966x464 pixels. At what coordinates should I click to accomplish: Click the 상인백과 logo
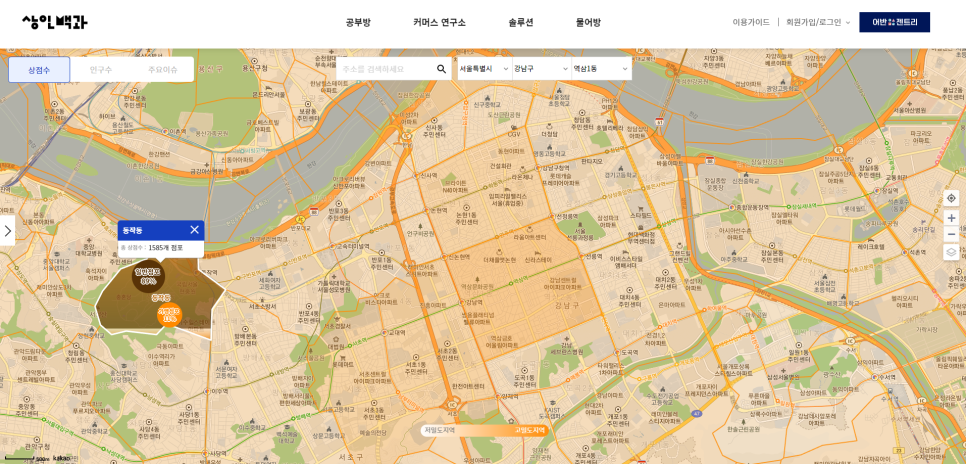coord(55,22)
